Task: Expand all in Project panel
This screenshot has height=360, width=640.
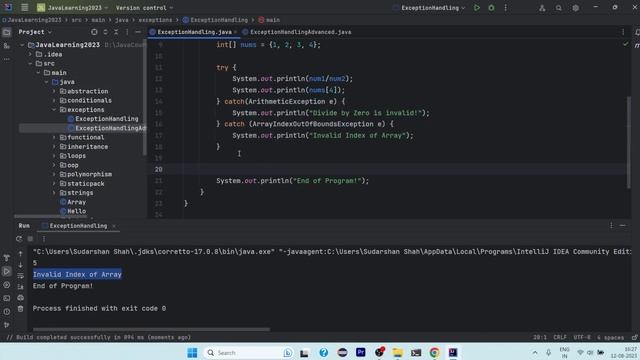Action: pos(105,32)
